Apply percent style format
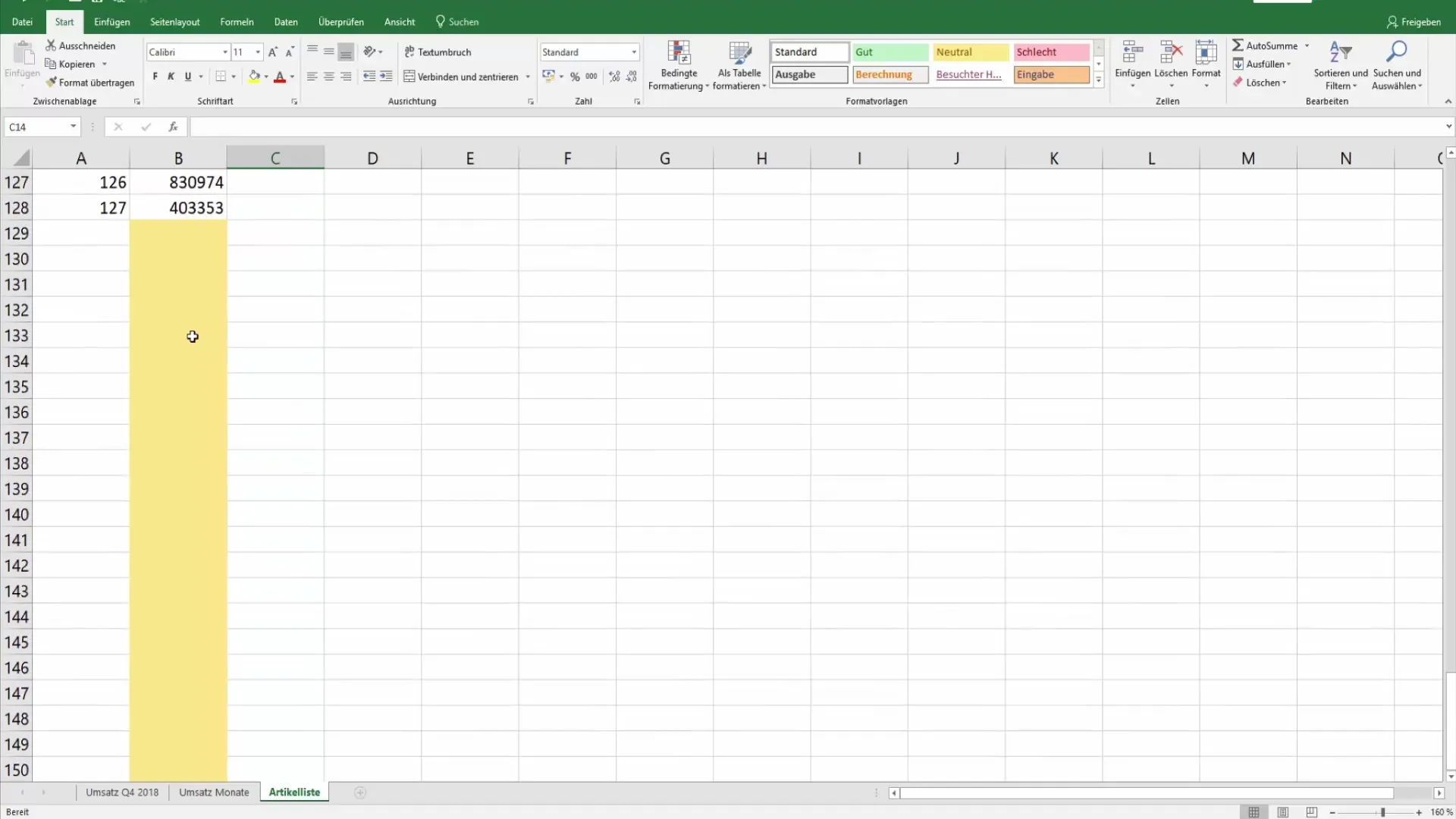Image resolution: width=1456 pixels, height=819 pixels. click(575, 77)
